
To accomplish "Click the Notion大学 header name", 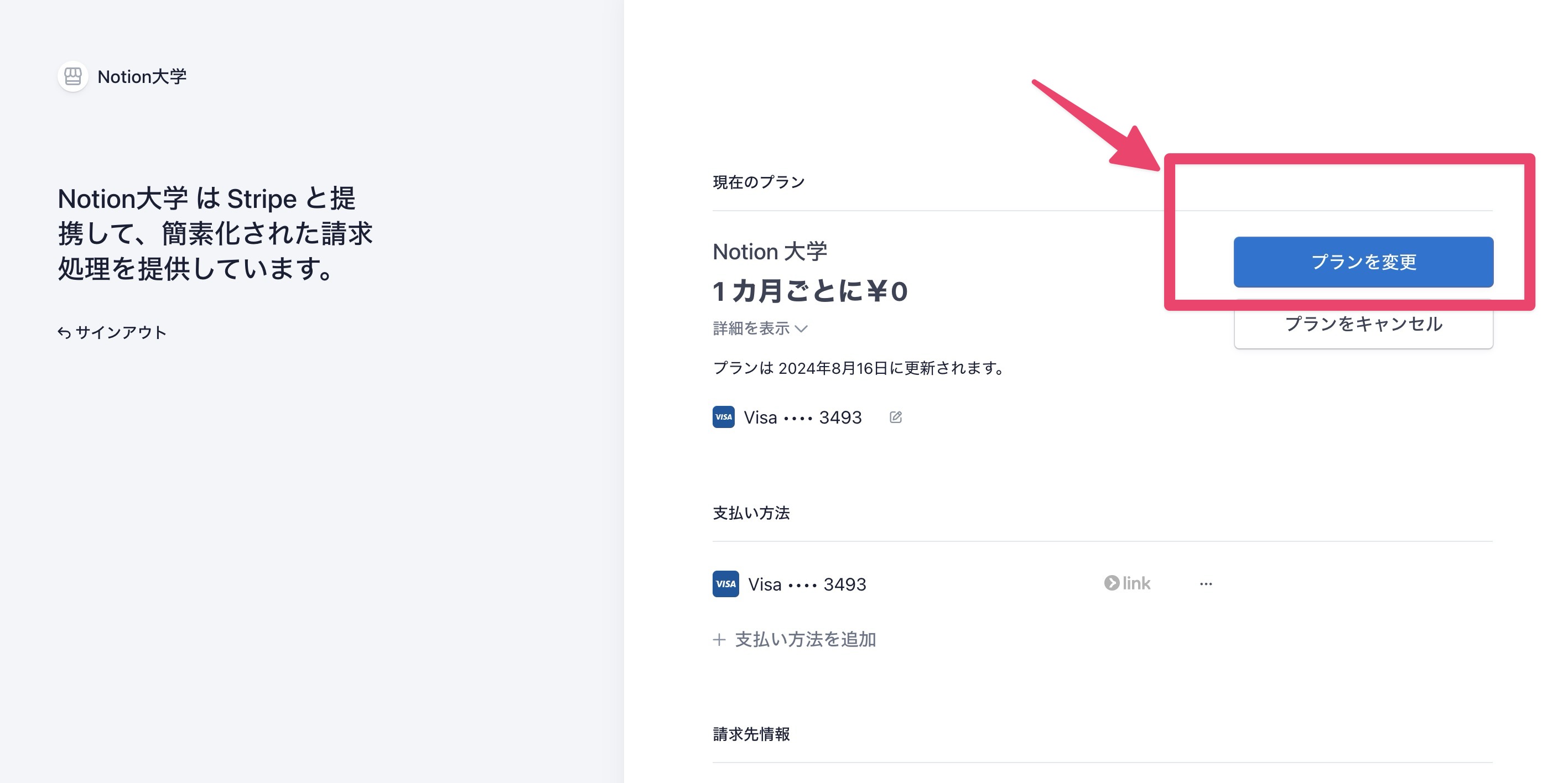I will (142, 77).
